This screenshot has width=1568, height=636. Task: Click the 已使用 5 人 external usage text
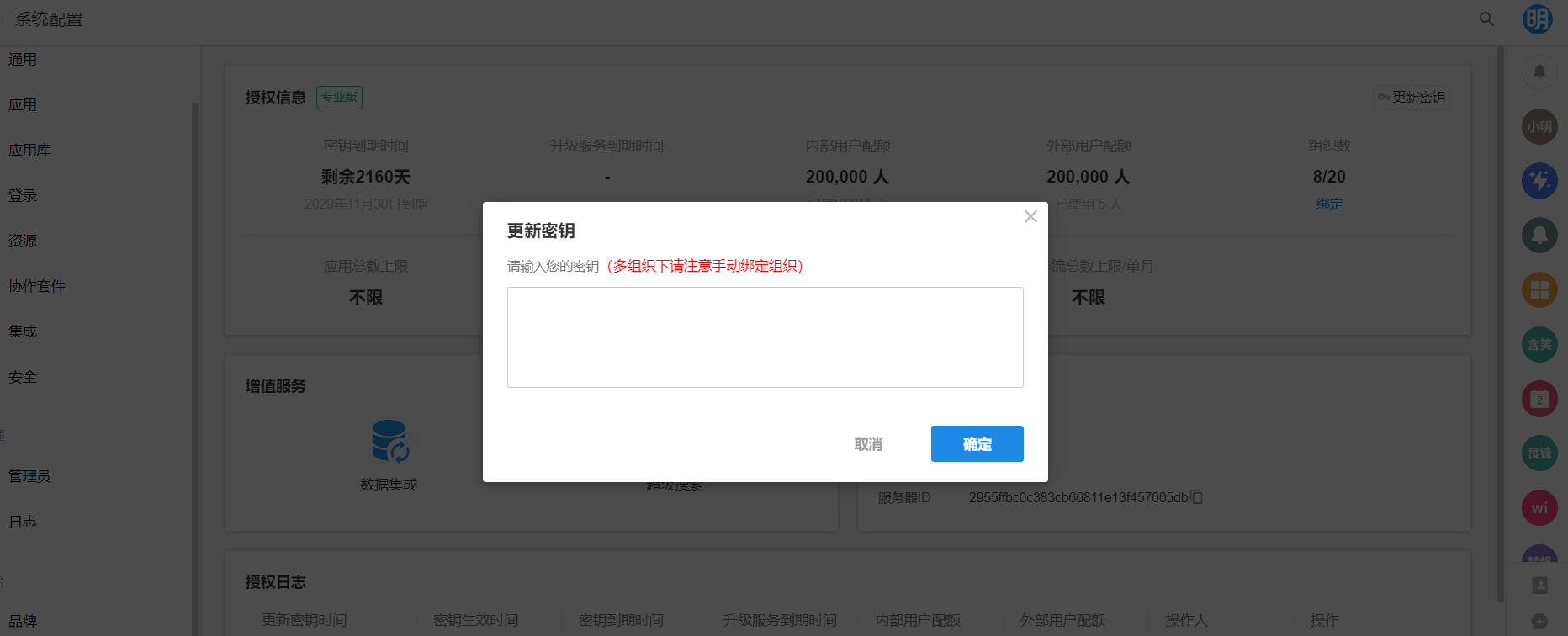(x=1089, y=204)
